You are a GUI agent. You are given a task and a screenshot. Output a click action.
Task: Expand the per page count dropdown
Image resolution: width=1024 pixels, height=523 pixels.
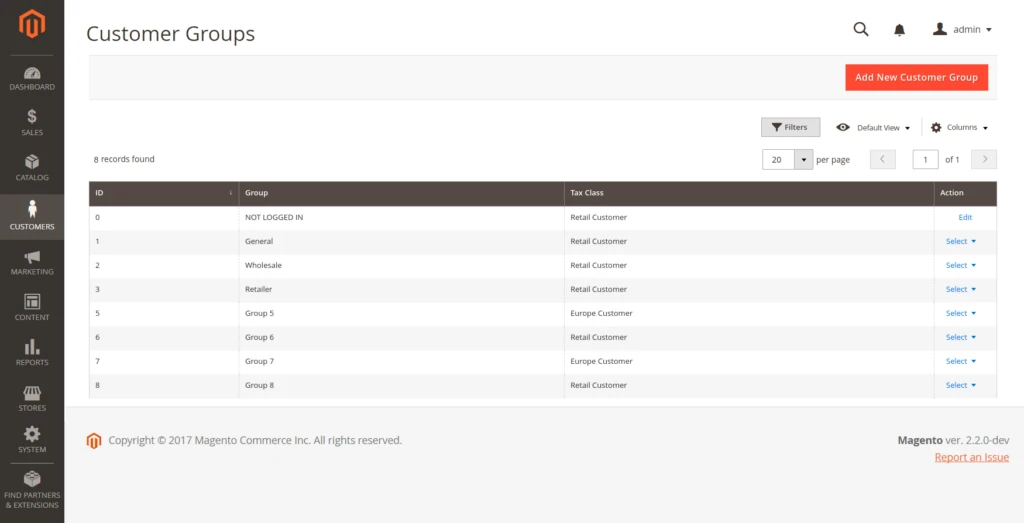tap(804, 160)
